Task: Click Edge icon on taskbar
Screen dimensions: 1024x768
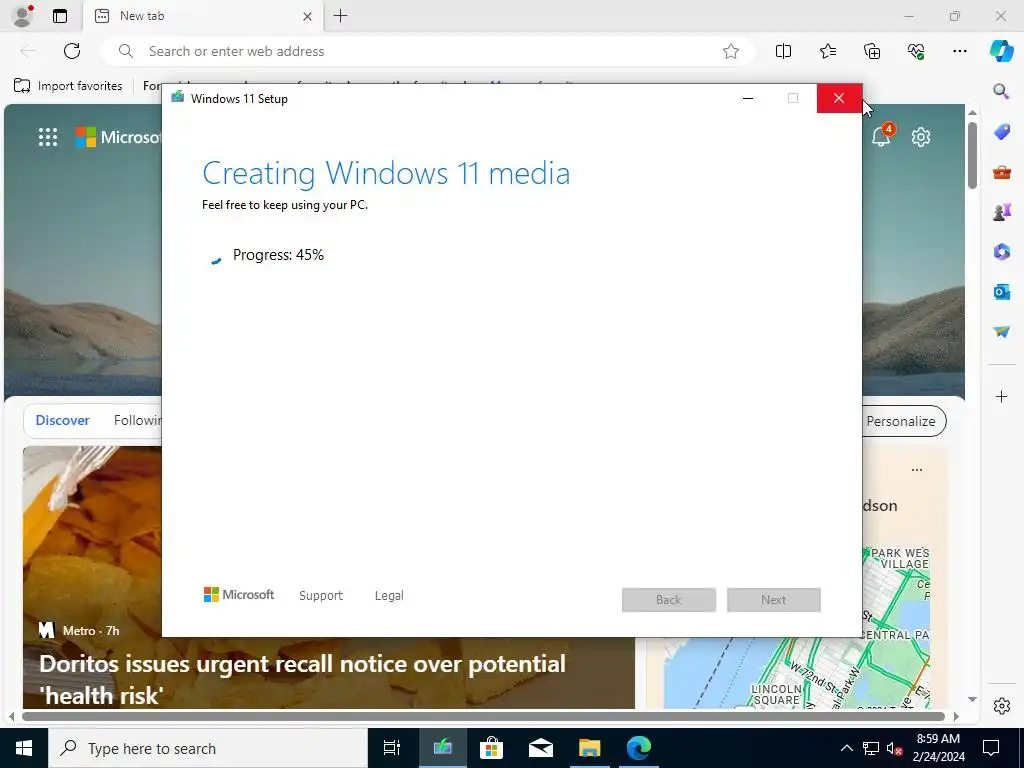Action: click(639, 748)
